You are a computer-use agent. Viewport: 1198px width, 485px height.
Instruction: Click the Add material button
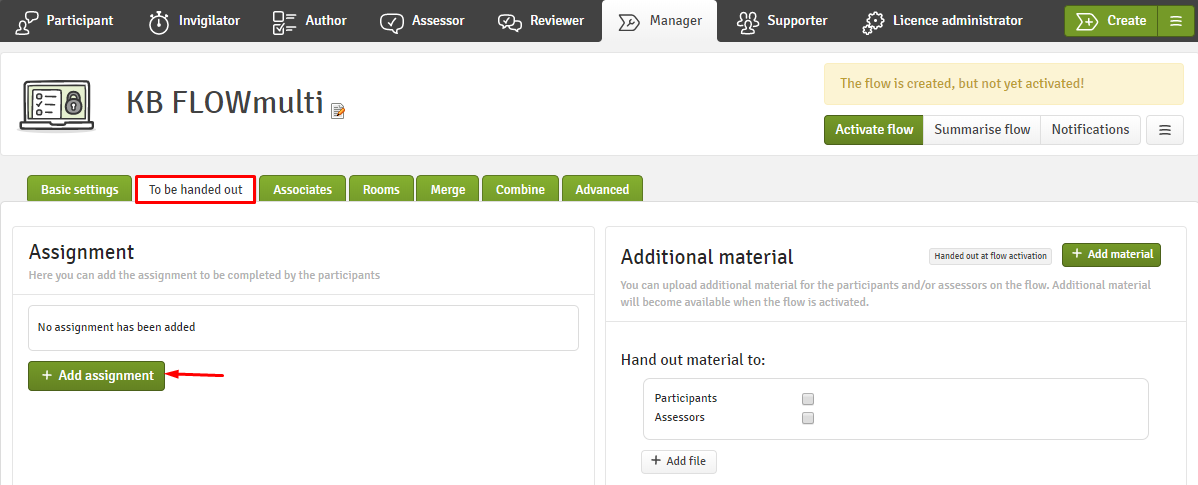pos(1112,254)
